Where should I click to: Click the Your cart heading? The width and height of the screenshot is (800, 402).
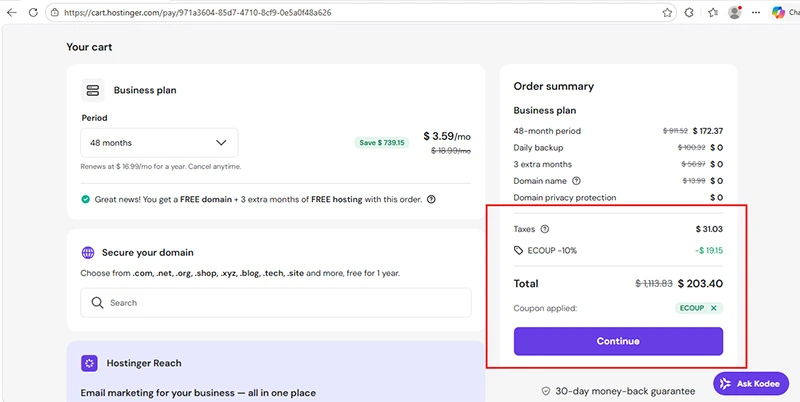click(89, 47)
